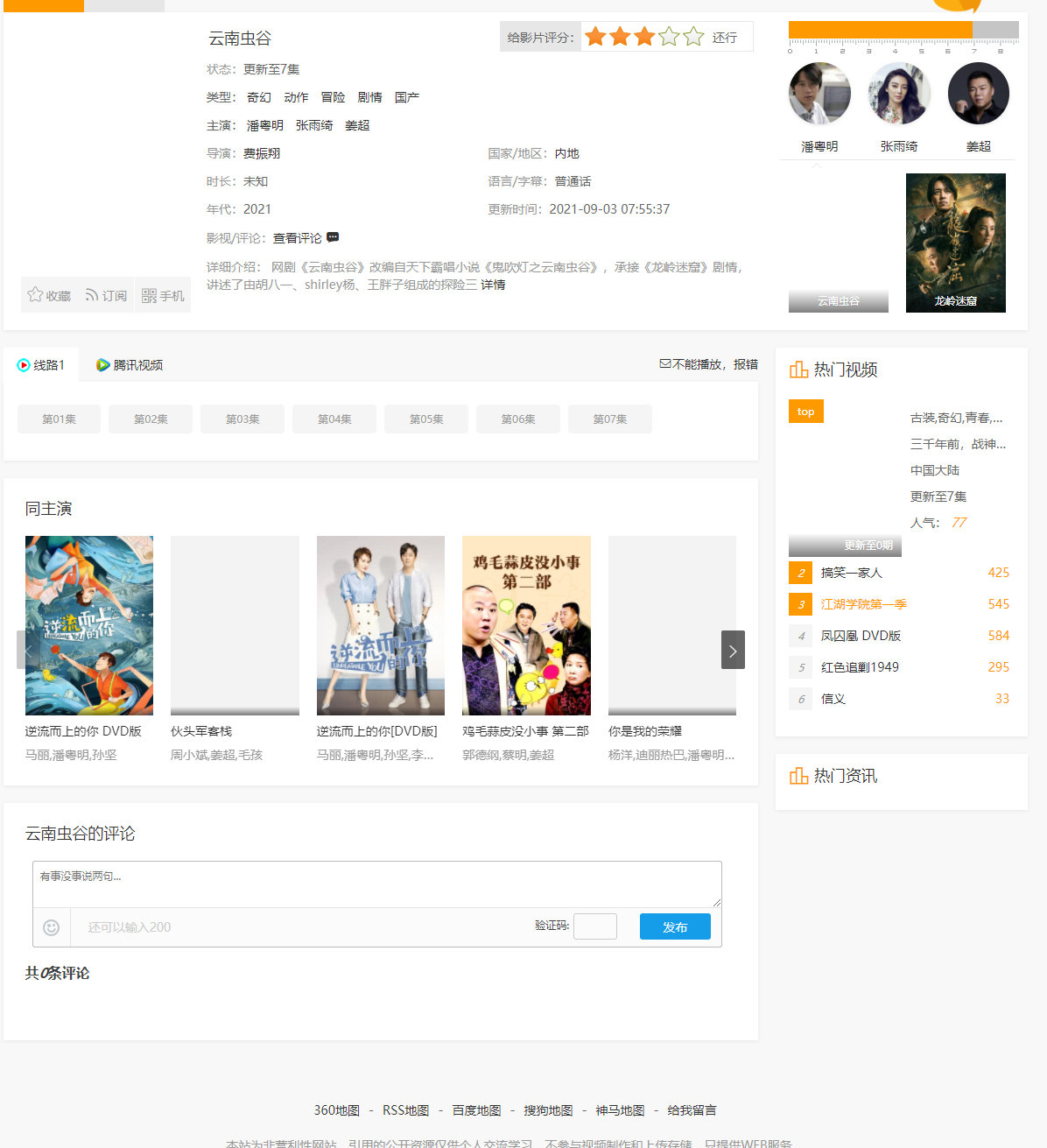Click the next arrow in 同主演 carousel

pos(733,650)
